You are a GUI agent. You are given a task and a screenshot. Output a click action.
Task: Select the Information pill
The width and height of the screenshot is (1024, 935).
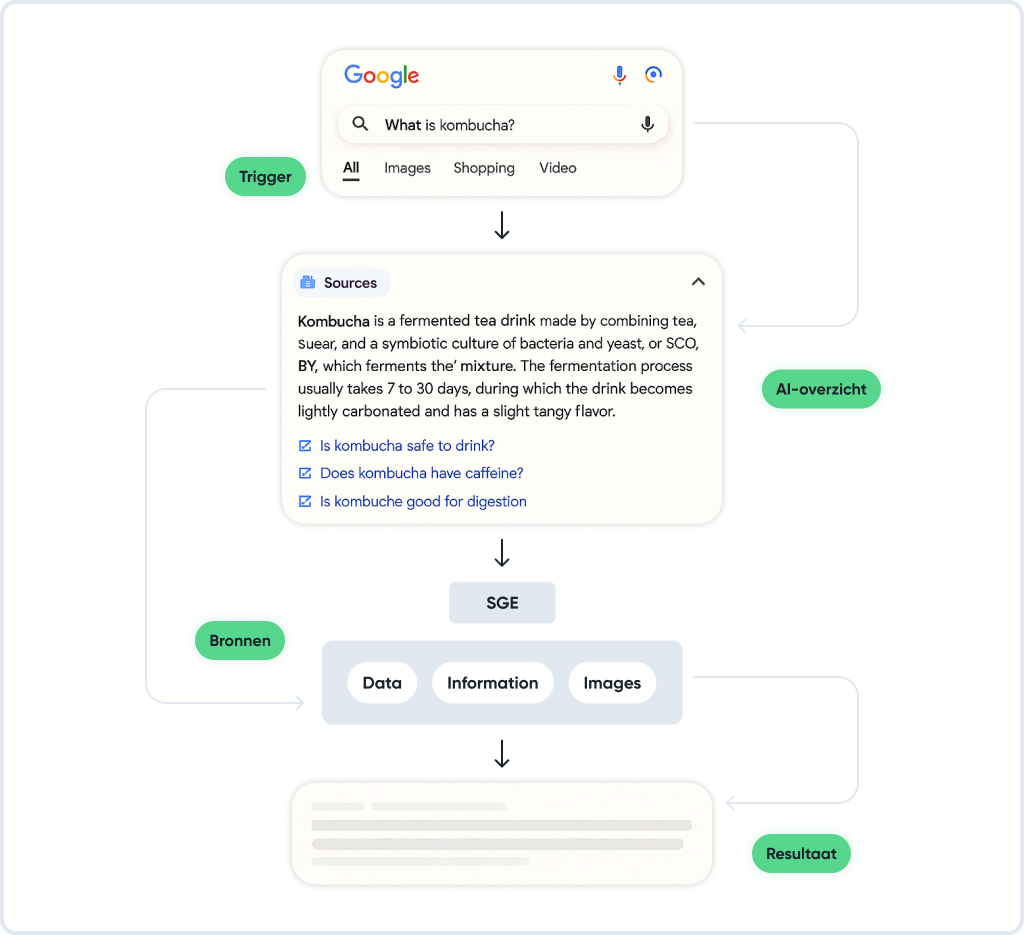tap(492, 683)
